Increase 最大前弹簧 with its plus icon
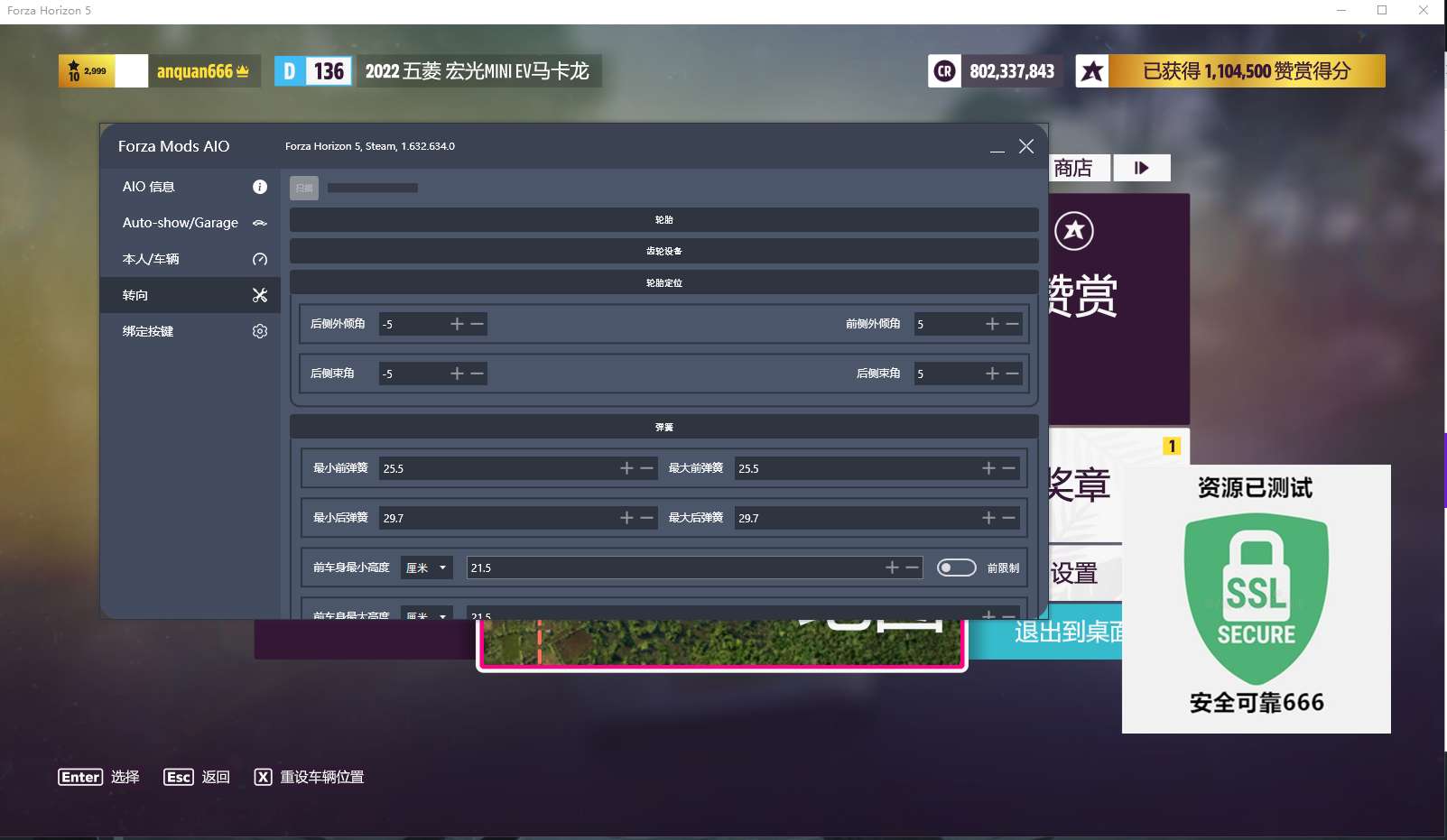1447x840 pixels. coord(988,468)
